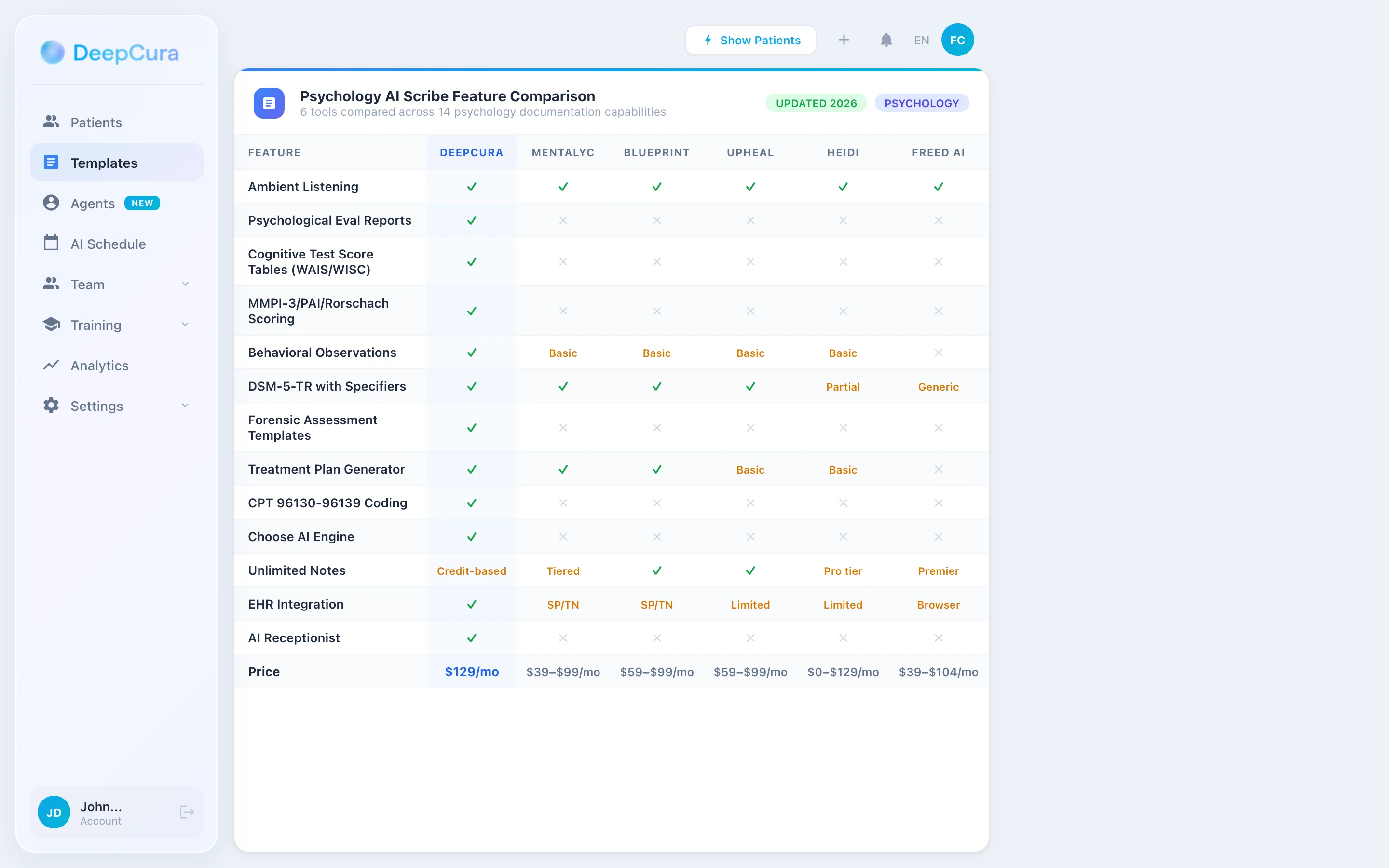Image resolution: width=1389 pixels, height=868 pixels.
Task: Expand the Settings submenu chevron
Action: 185,406
